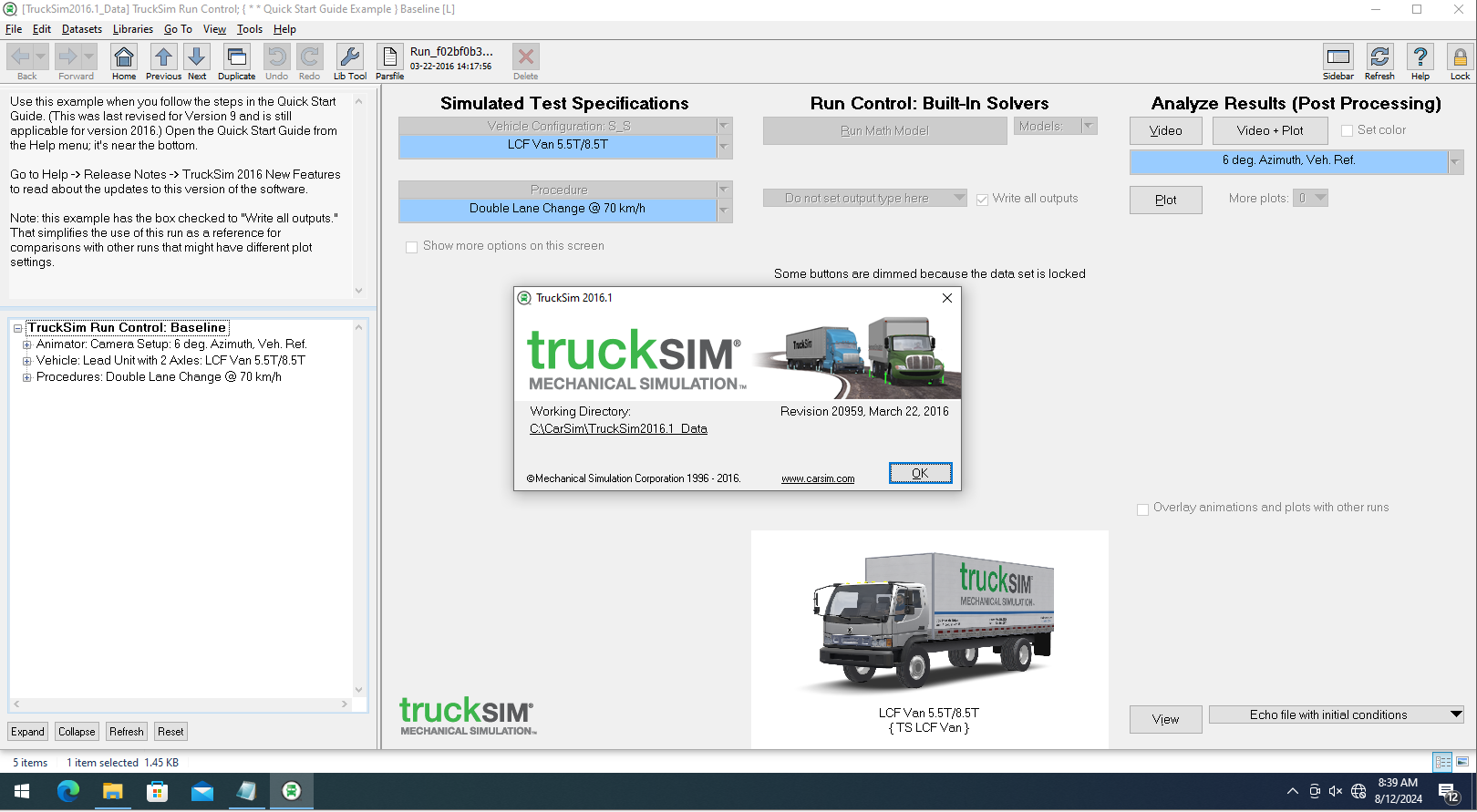
Task: Click Collapse button below tree
Action: (x=77, y=731)
